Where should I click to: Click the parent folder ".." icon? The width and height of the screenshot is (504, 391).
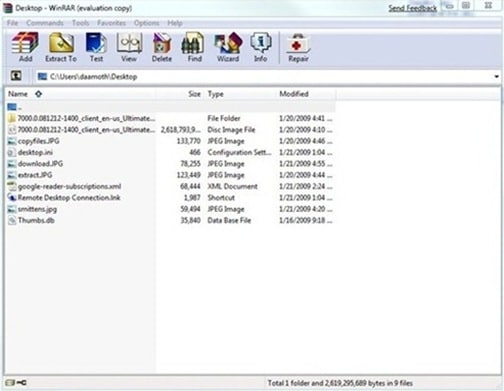pos(12,107)
